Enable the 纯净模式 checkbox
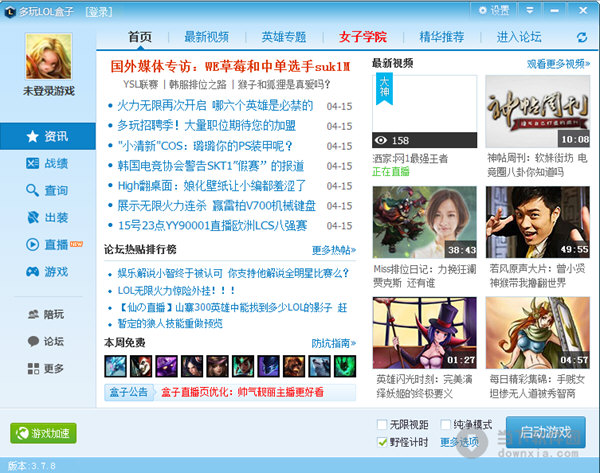 tap(445, 424)
